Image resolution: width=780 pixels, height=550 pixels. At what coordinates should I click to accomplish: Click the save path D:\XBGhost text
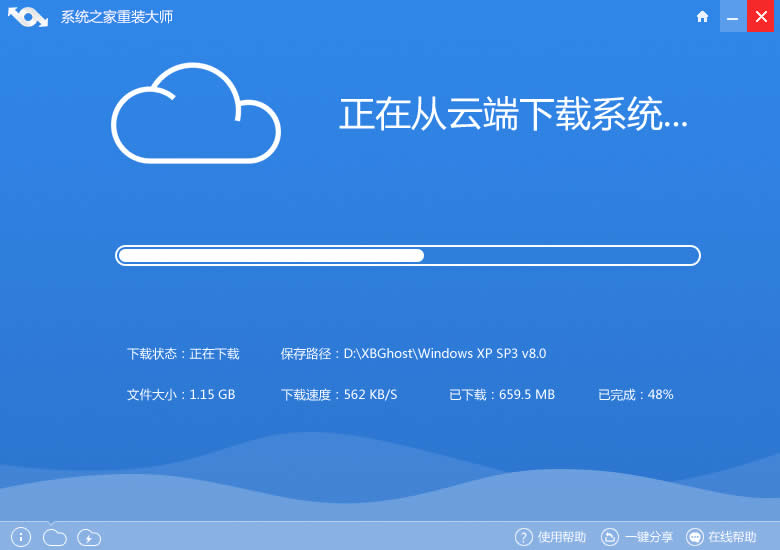413,354
